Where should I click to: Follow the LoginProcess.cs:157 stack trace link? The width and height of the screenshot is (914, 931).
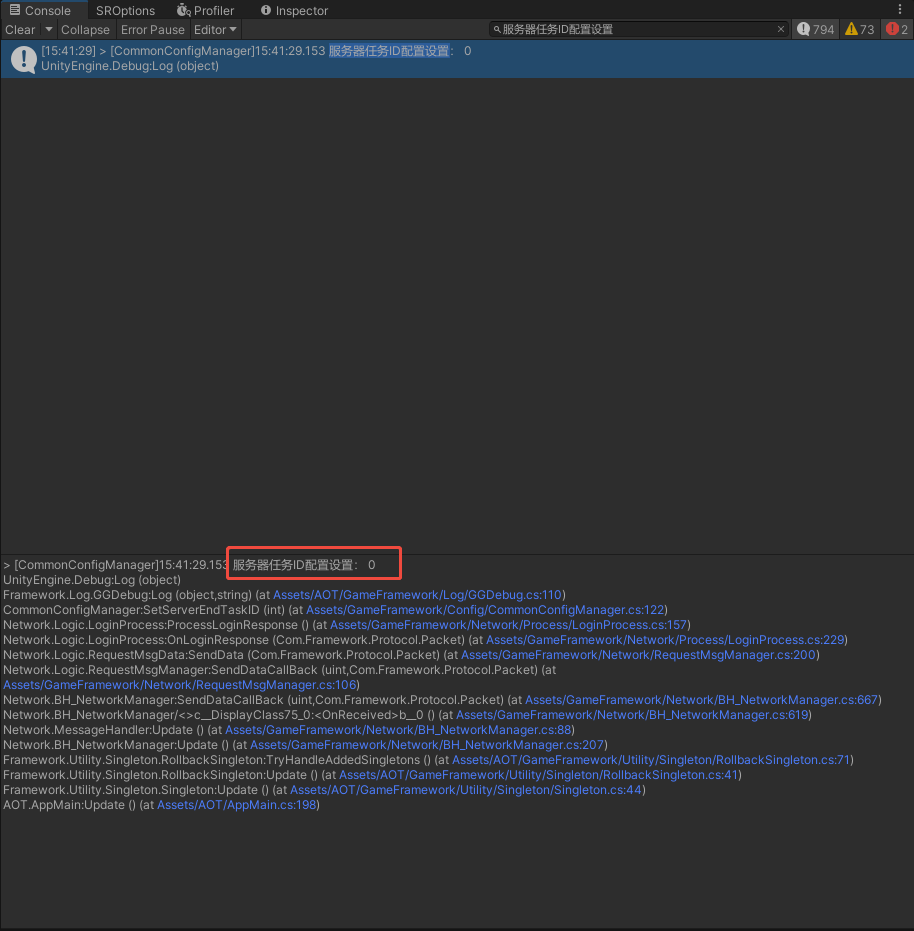click(508, 625)
